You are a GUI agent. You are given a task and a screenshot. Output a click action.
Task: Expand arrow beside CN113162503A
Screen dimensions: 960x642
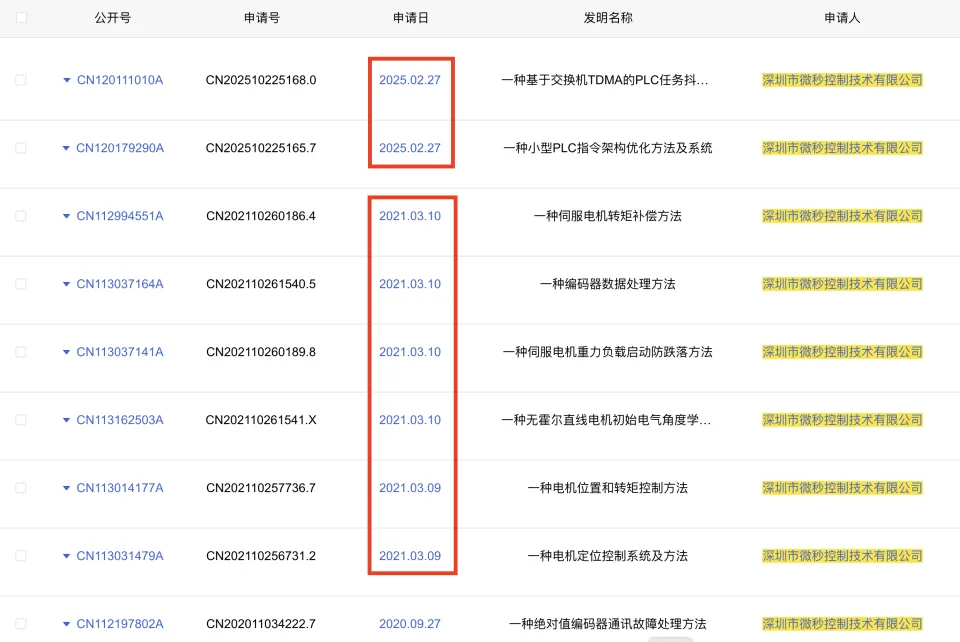pos(67,420)
